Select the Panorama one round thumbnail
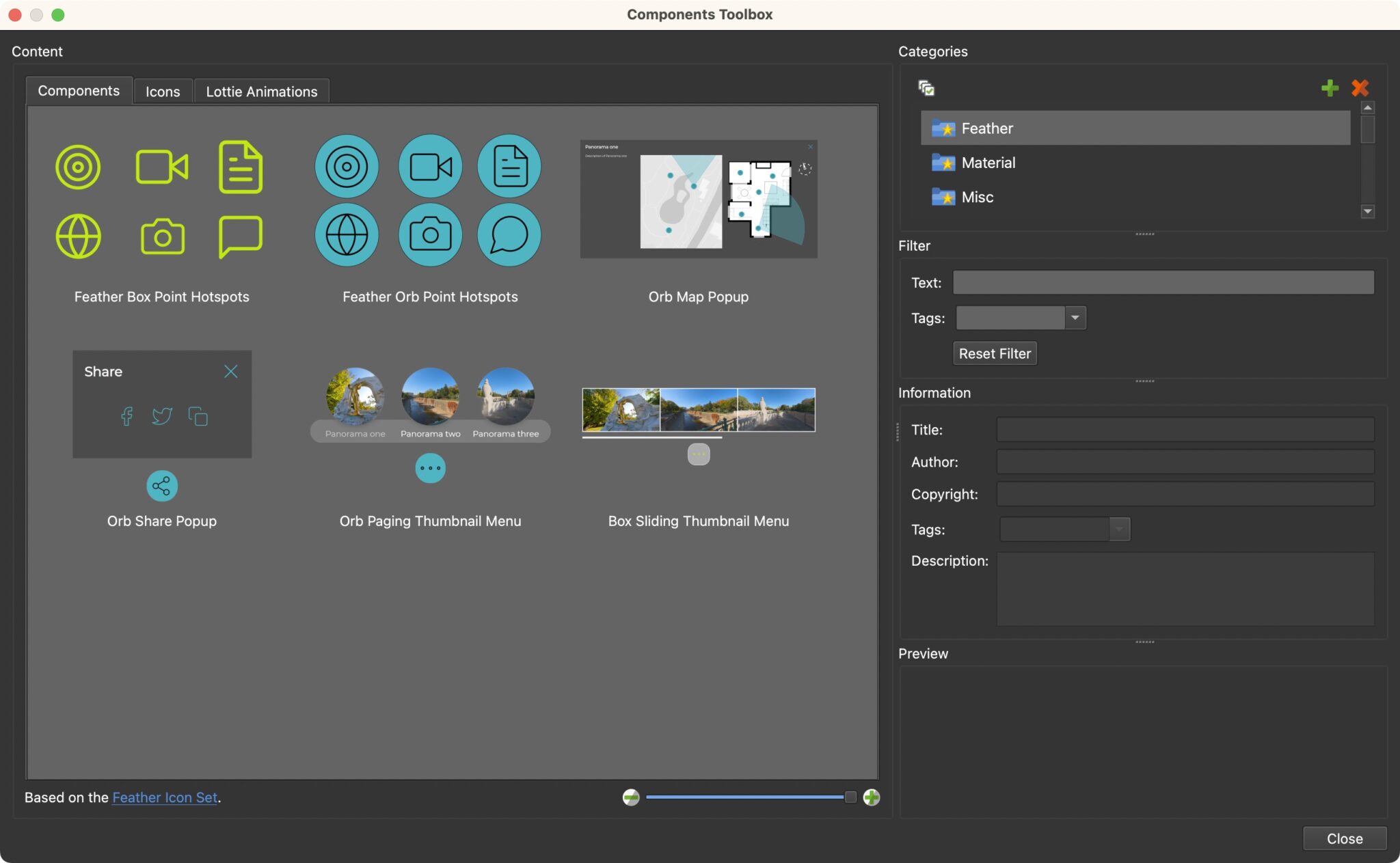 pyautogui.click(x=355, y=396)
